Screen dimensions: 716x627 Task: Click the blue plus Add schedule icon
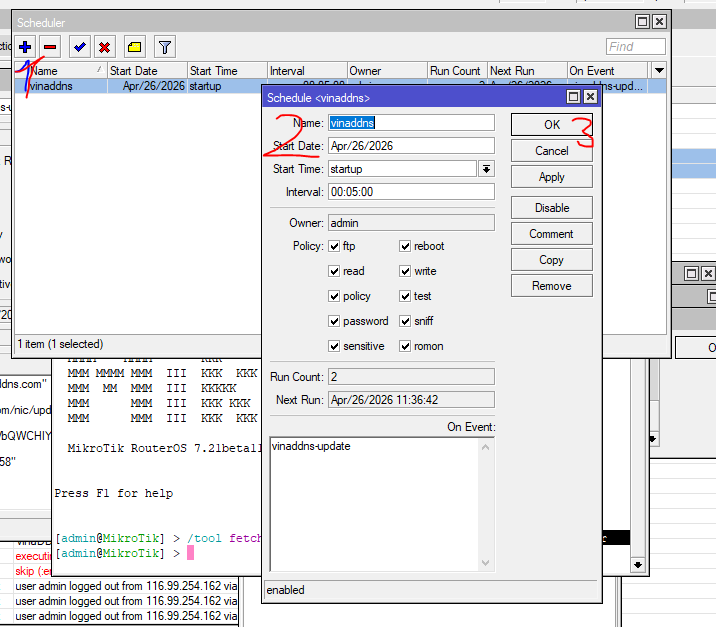click(x=25, y=47)
